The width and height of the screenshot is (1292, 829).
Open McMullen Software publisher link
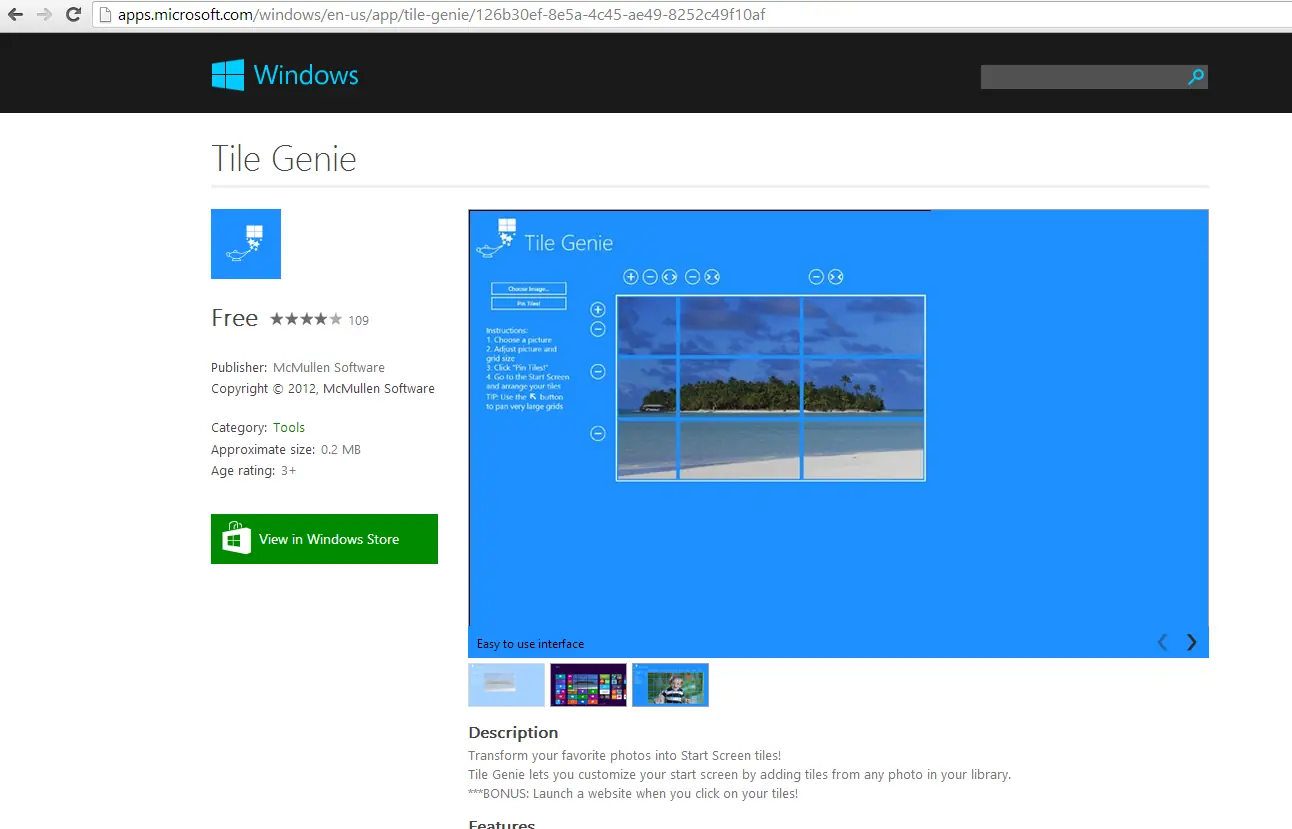pos(328,368)
